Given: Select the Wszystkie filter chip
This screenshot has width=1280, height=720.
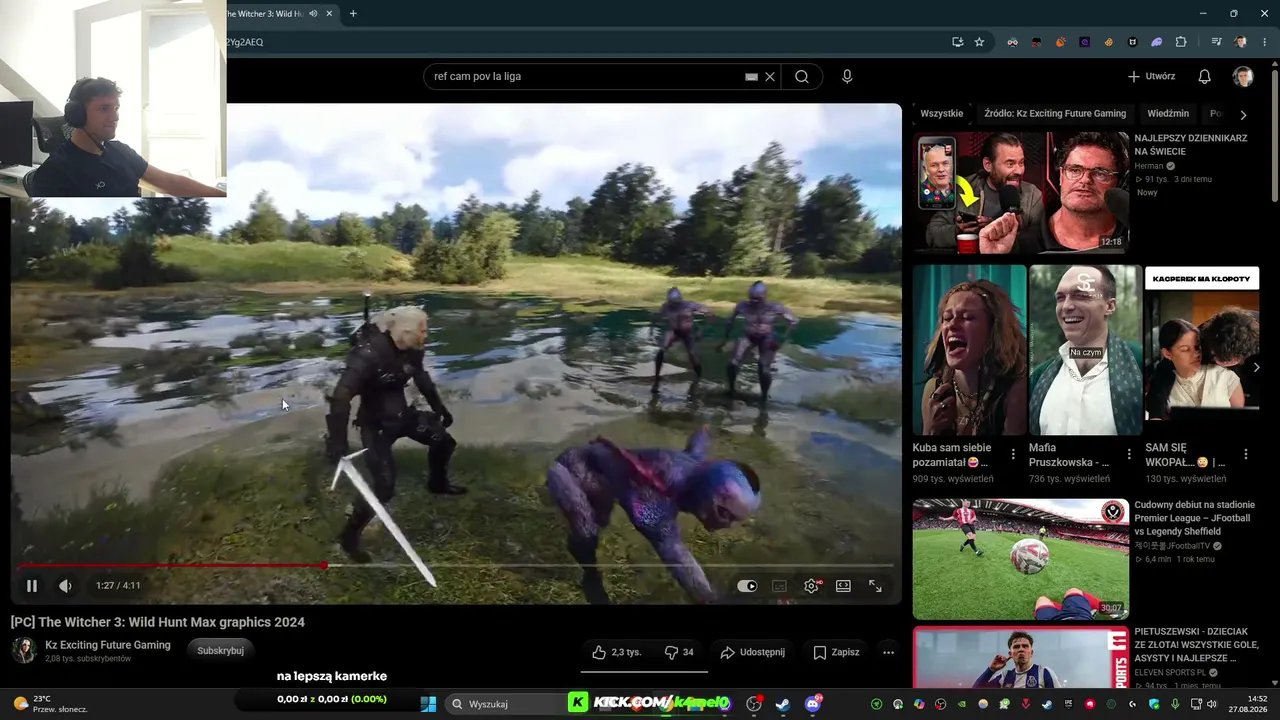Looking at the screenshot, I should pyautogui.click(x=942, y=114).
